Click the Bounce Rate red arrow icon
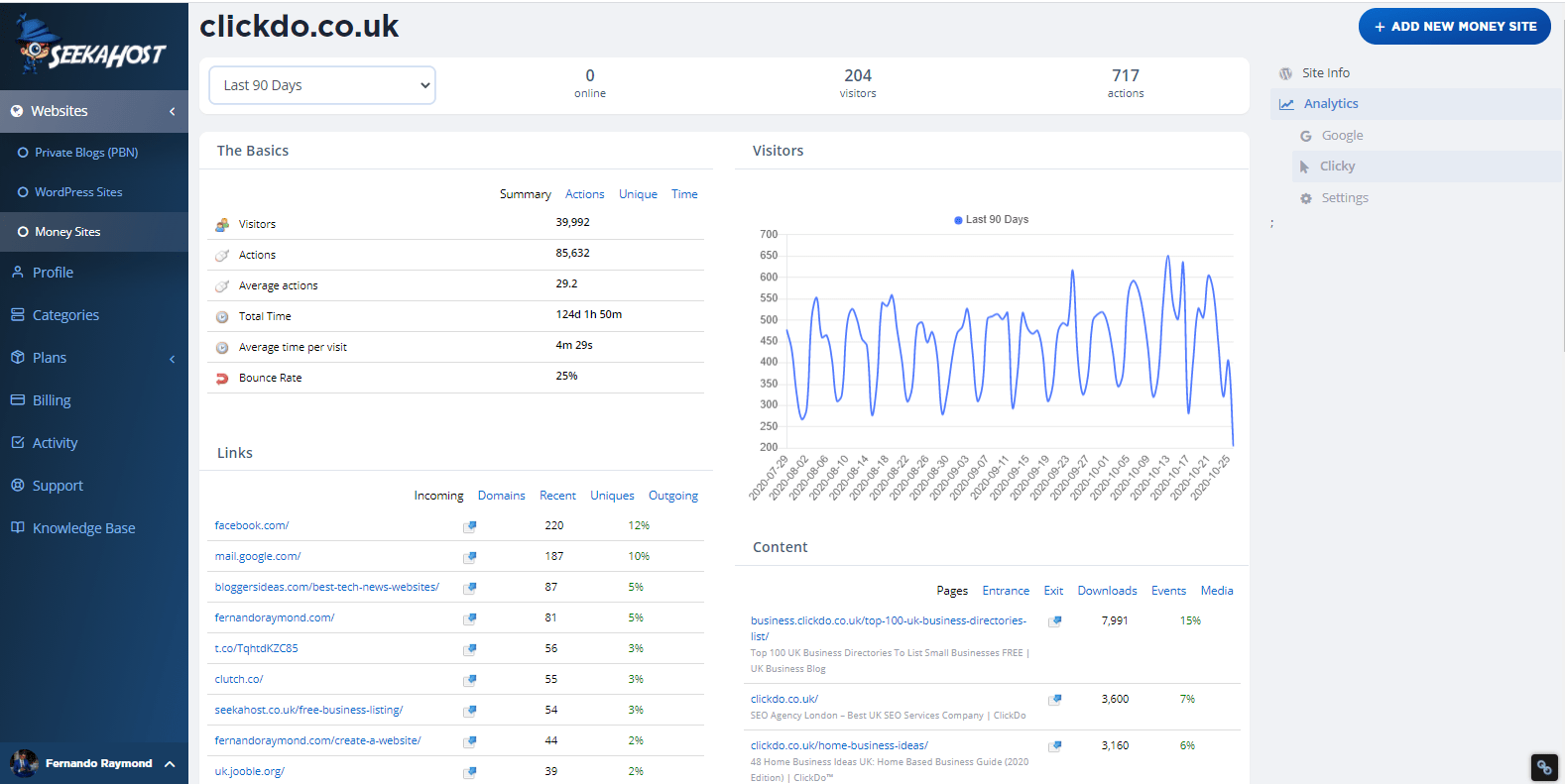 [x=222, y=379]
